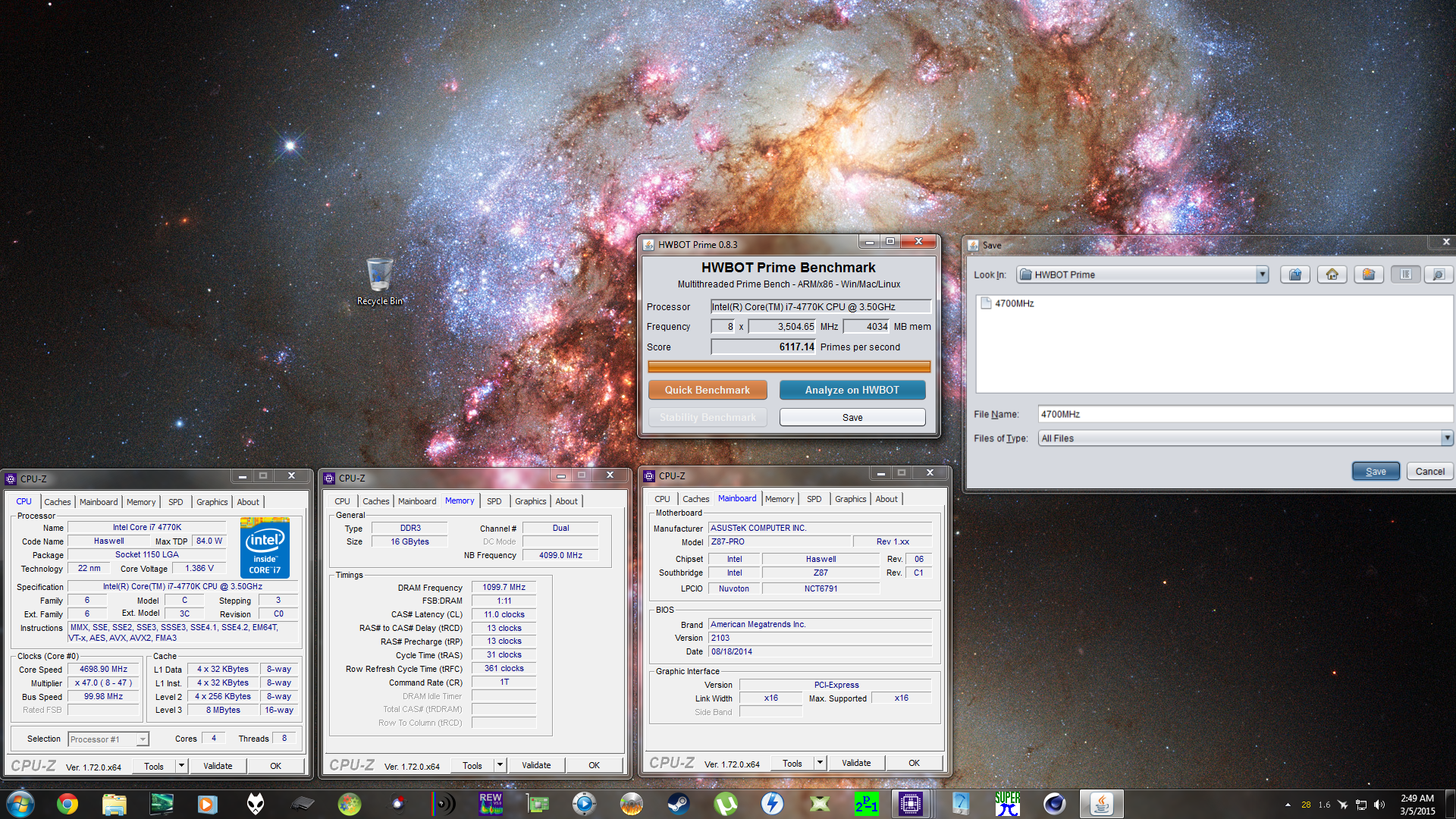Select Mainboard tab in leftmost CPU-Z window
The image size is (1456, 819).
point(99,502)
